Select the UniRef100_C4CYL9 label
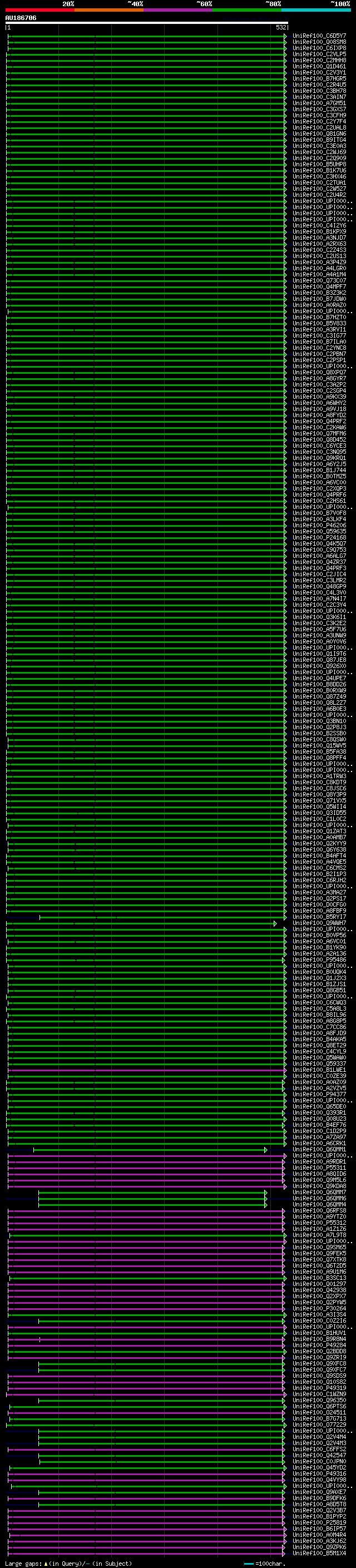The height and width of the screenshot is (1568, 356). pos(319,1051)
